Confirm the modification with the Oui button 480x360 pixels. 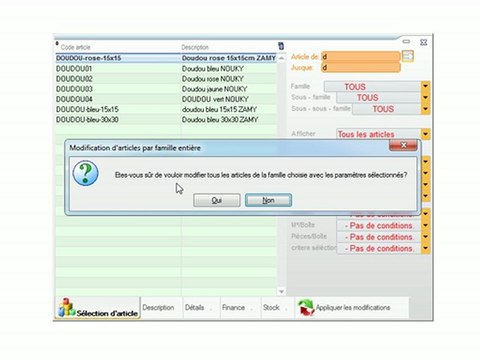coord(217,200)
